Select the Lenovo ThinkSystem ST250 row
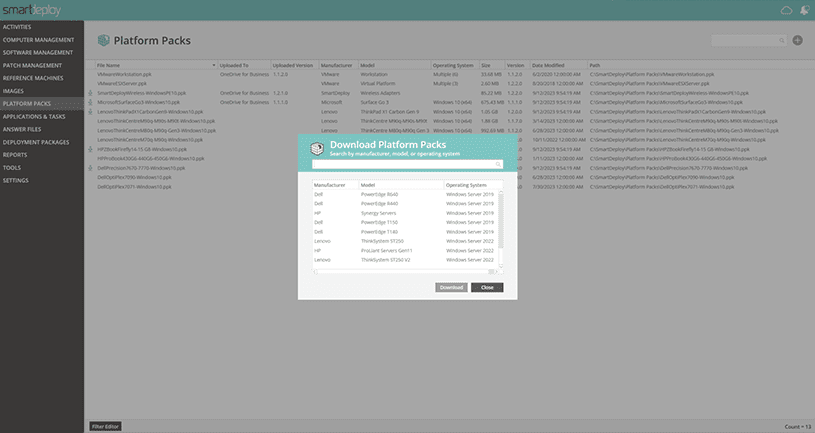This screenshot has width=815, height=433. point(405,241)
